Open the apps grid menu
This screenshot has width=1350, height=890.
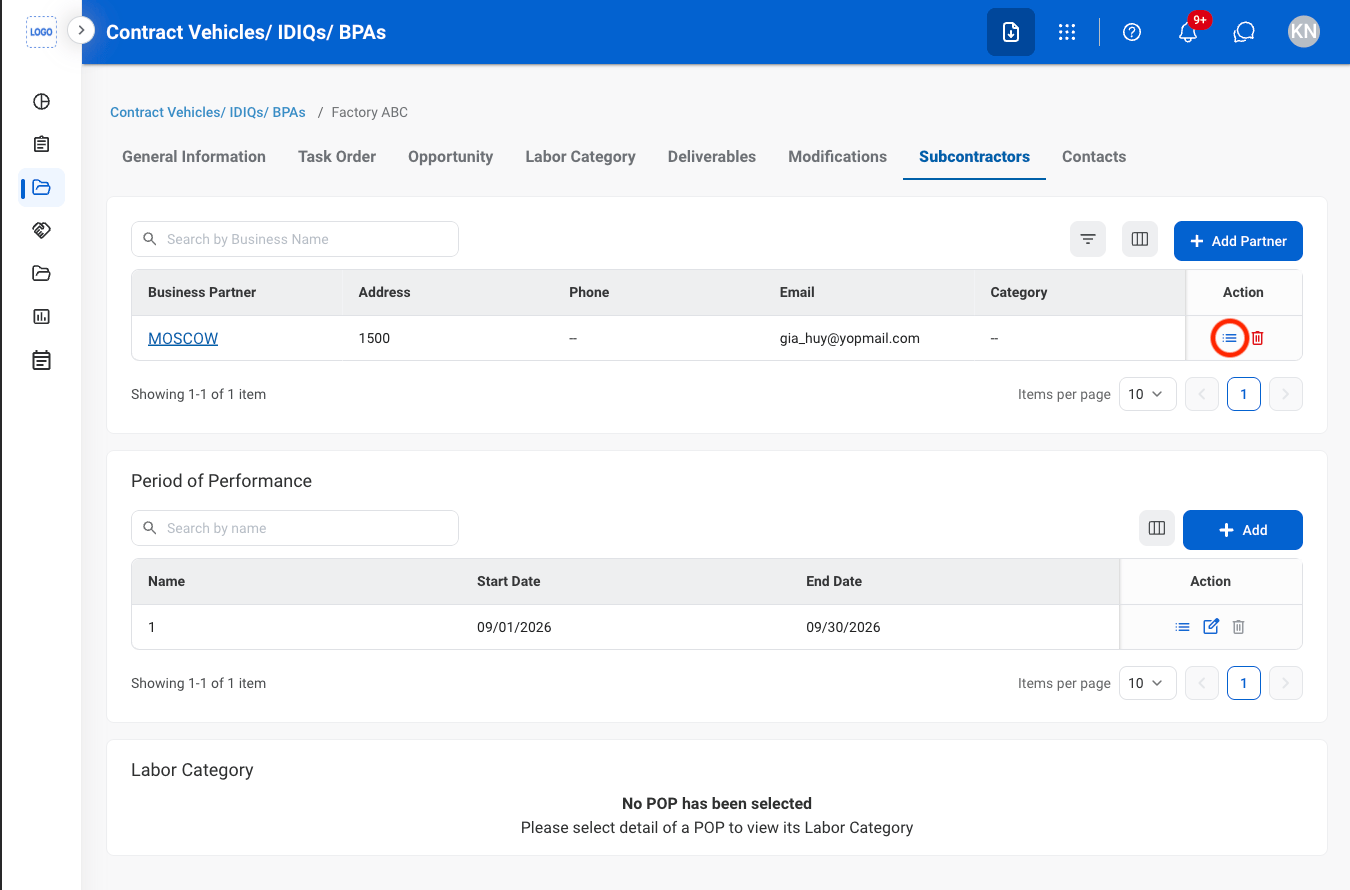[1067, 32]
